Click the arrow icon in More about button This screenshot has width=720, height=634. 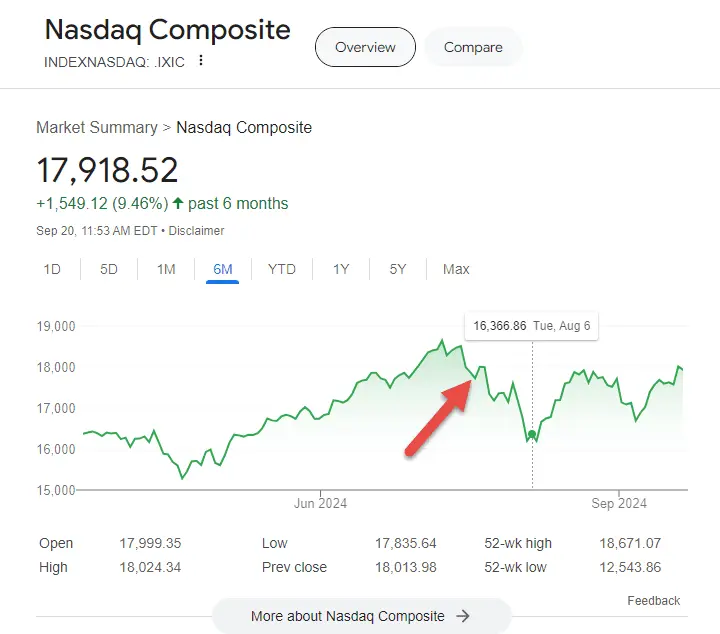462,616
